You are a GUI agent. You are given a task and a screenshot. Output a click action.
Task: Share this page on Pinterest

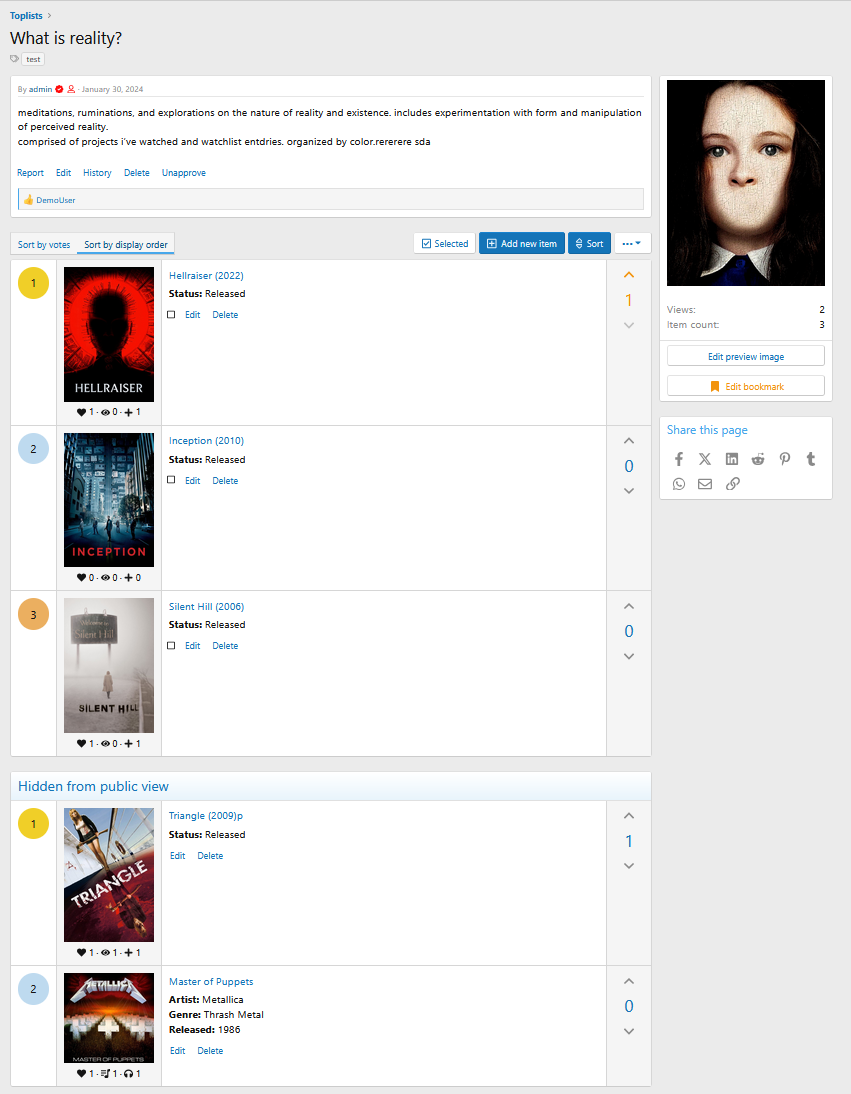point(785,459)
